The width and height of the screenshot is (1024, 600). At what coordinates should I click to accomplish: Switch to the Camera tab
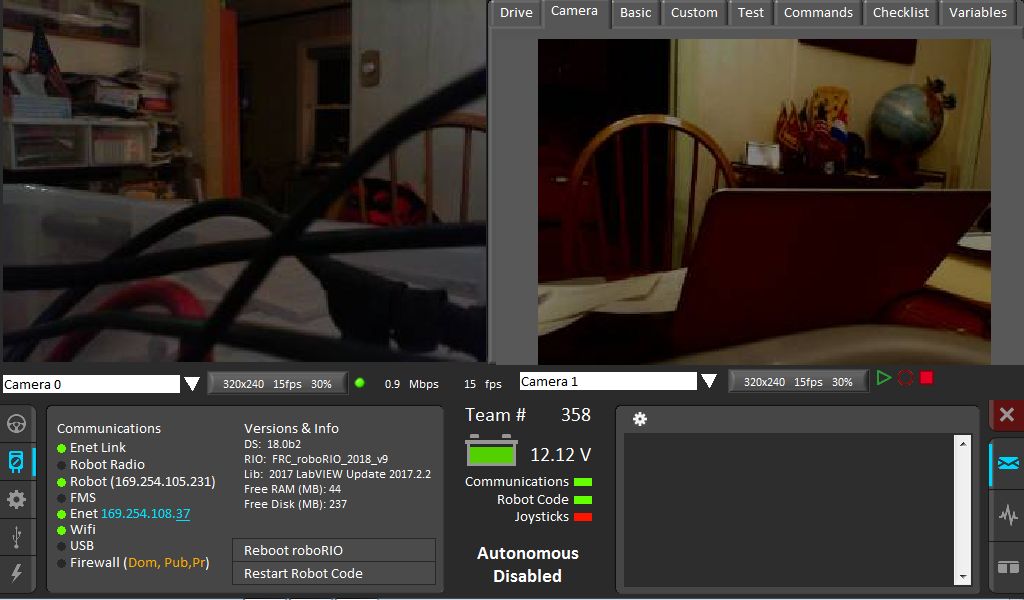pyautogui.click(x=574, y=12)
